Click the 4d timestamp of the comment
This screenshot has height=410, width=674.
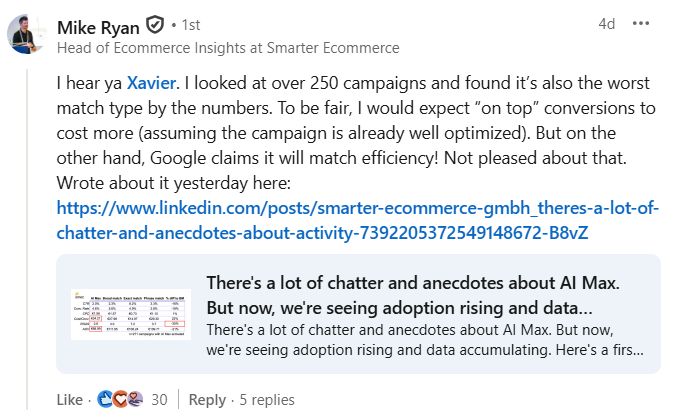(607, 23)
